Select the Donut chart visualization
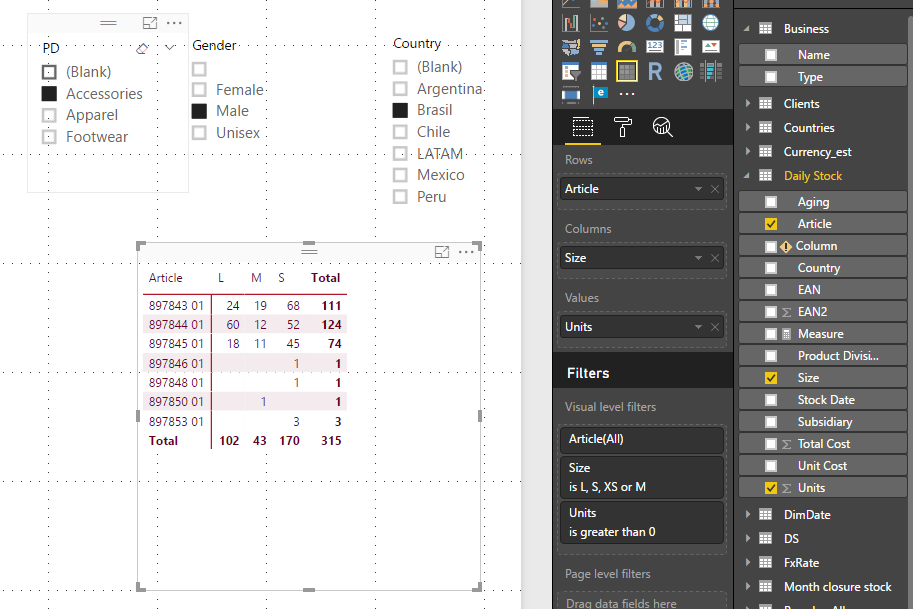 654,23
